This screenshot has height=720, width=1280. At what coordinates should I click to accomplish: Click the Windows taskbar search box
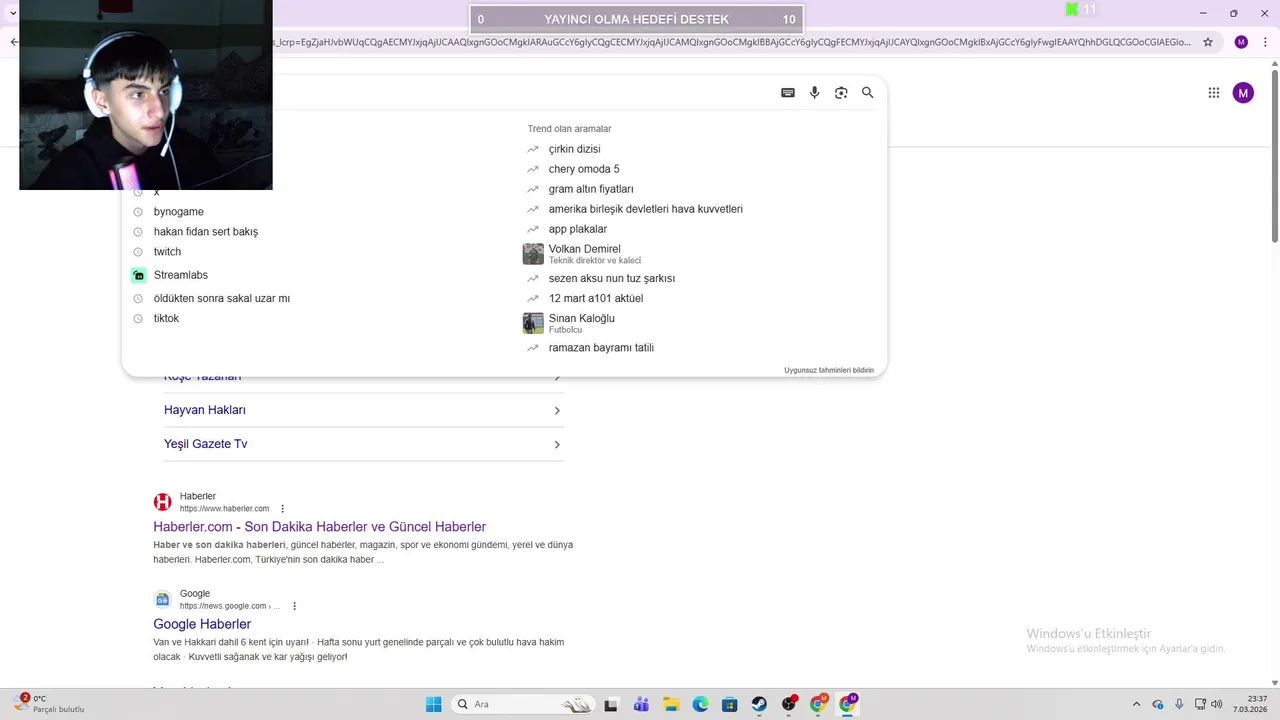tap(522, 704)
